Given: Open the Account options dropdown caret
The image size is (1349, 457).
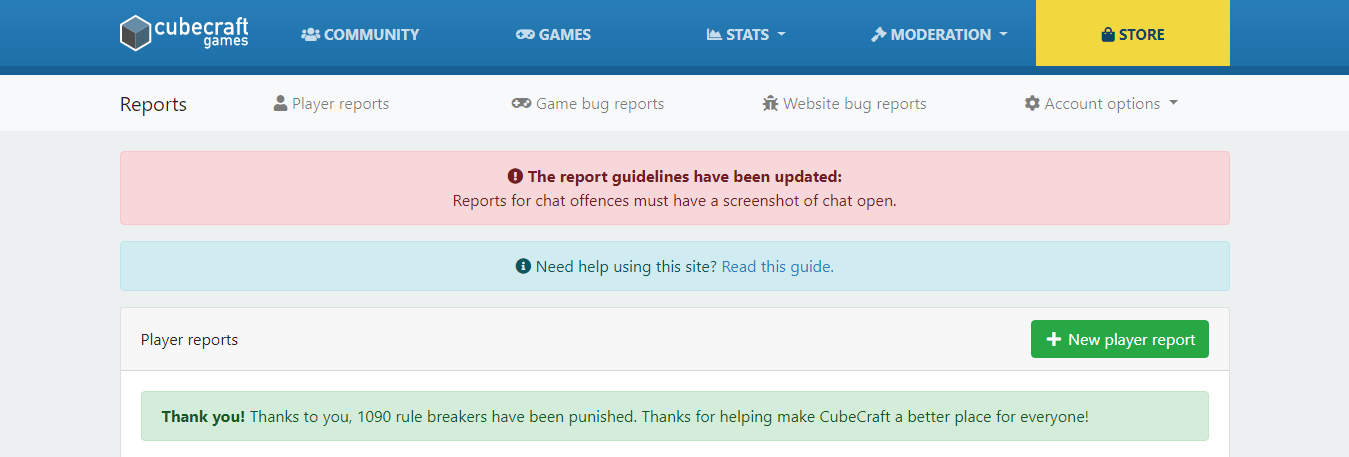Looking at the screenshot, I should pyautogui.click(x=1173, y=103).
